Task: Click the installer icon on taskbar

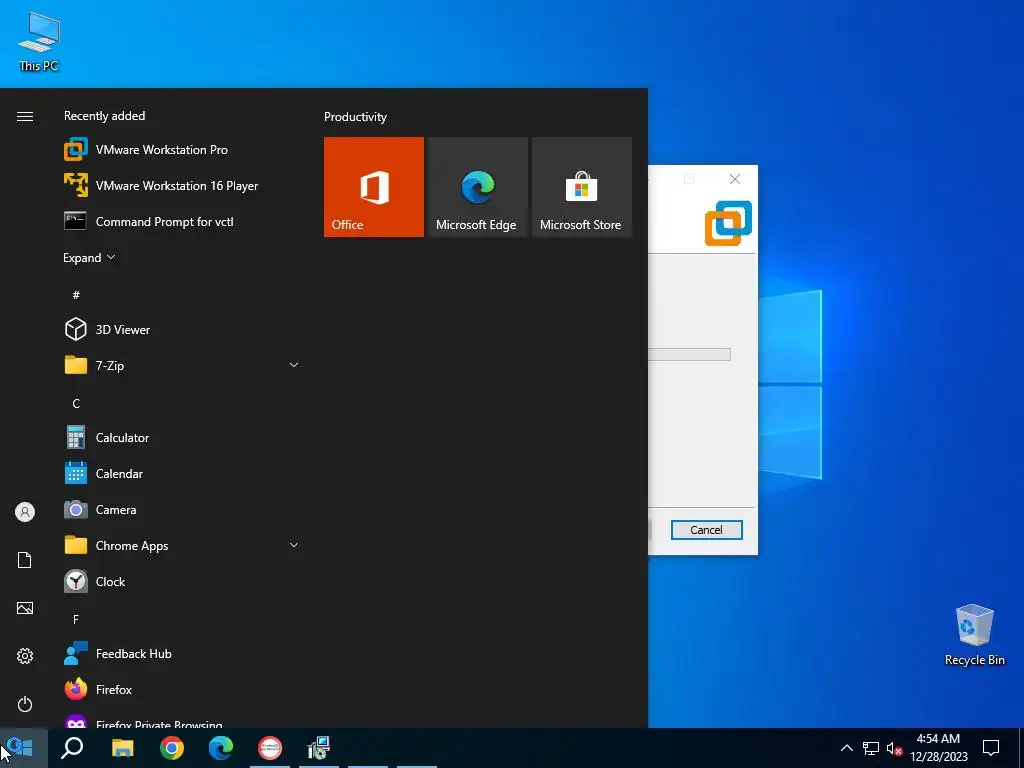Action: point(319,748)
